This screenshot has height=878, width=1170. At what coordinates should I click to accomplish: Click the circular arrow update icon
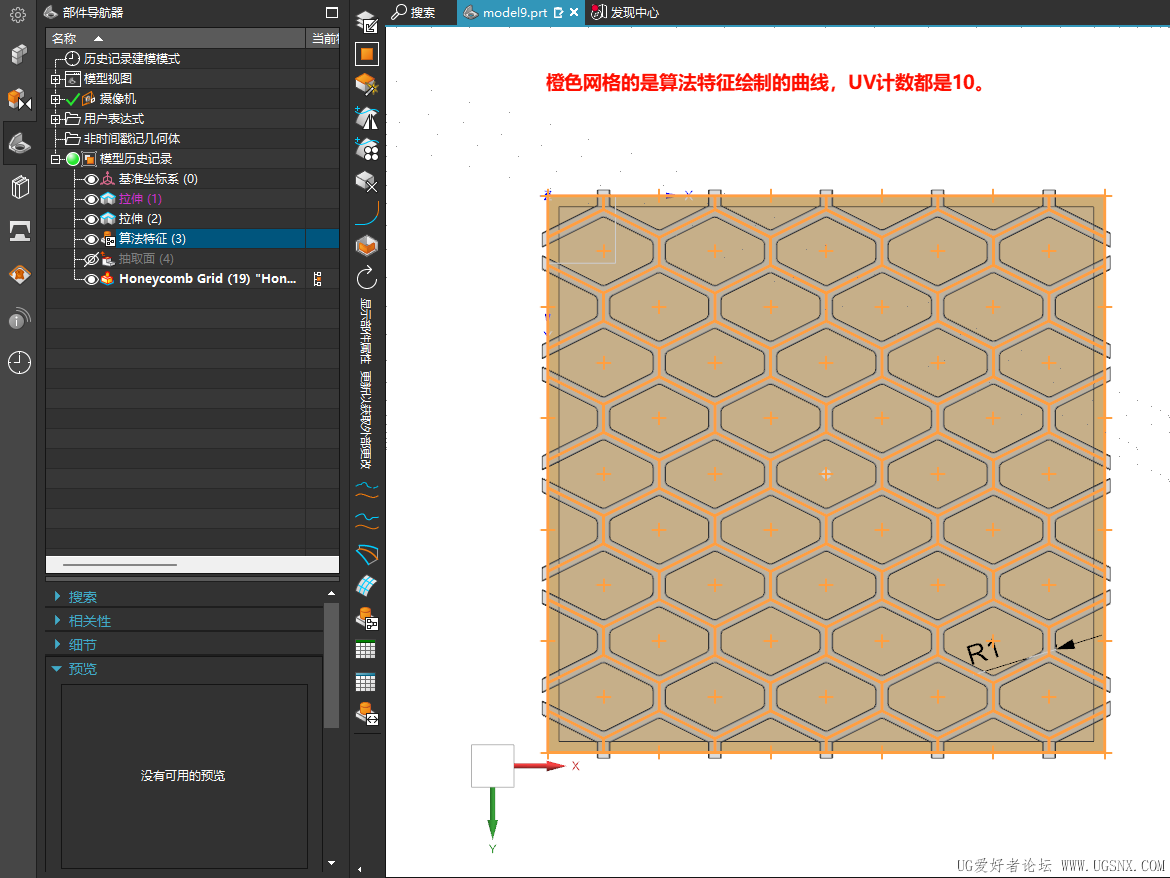[367, 276]
